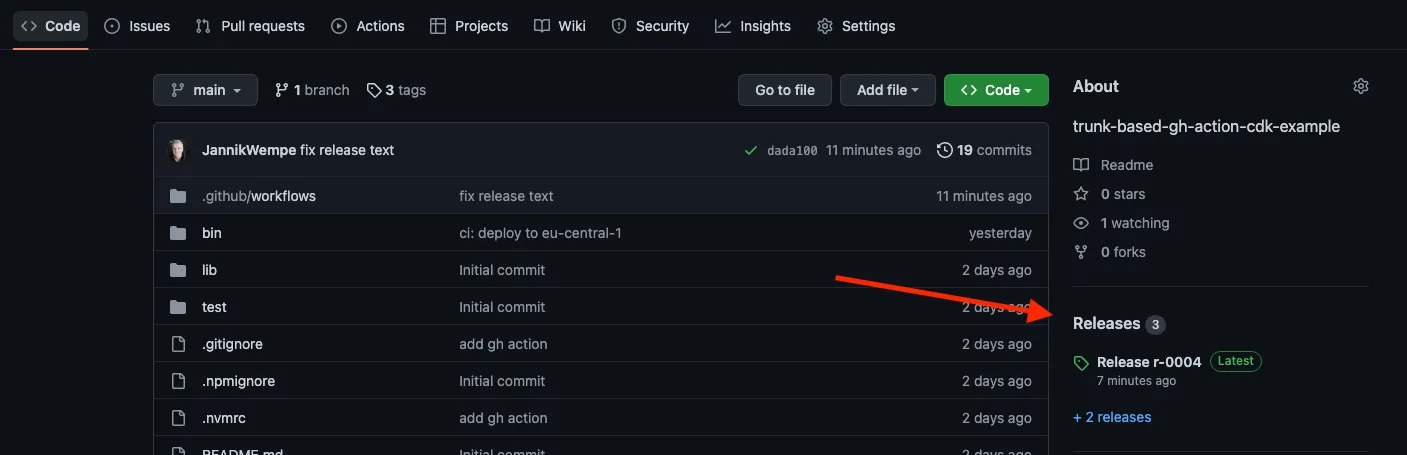Screen dimensions: 1407x455
Task: Open the Readme link in About
Action: [x=1126, y=165]
